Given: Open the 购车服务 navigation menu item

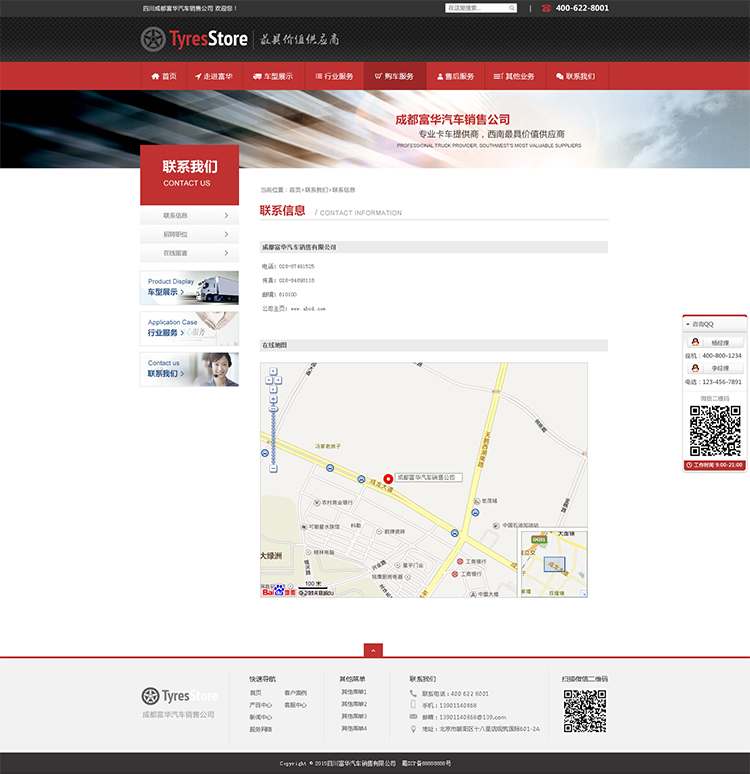Looking at the screenshot, I should point(393,76).
